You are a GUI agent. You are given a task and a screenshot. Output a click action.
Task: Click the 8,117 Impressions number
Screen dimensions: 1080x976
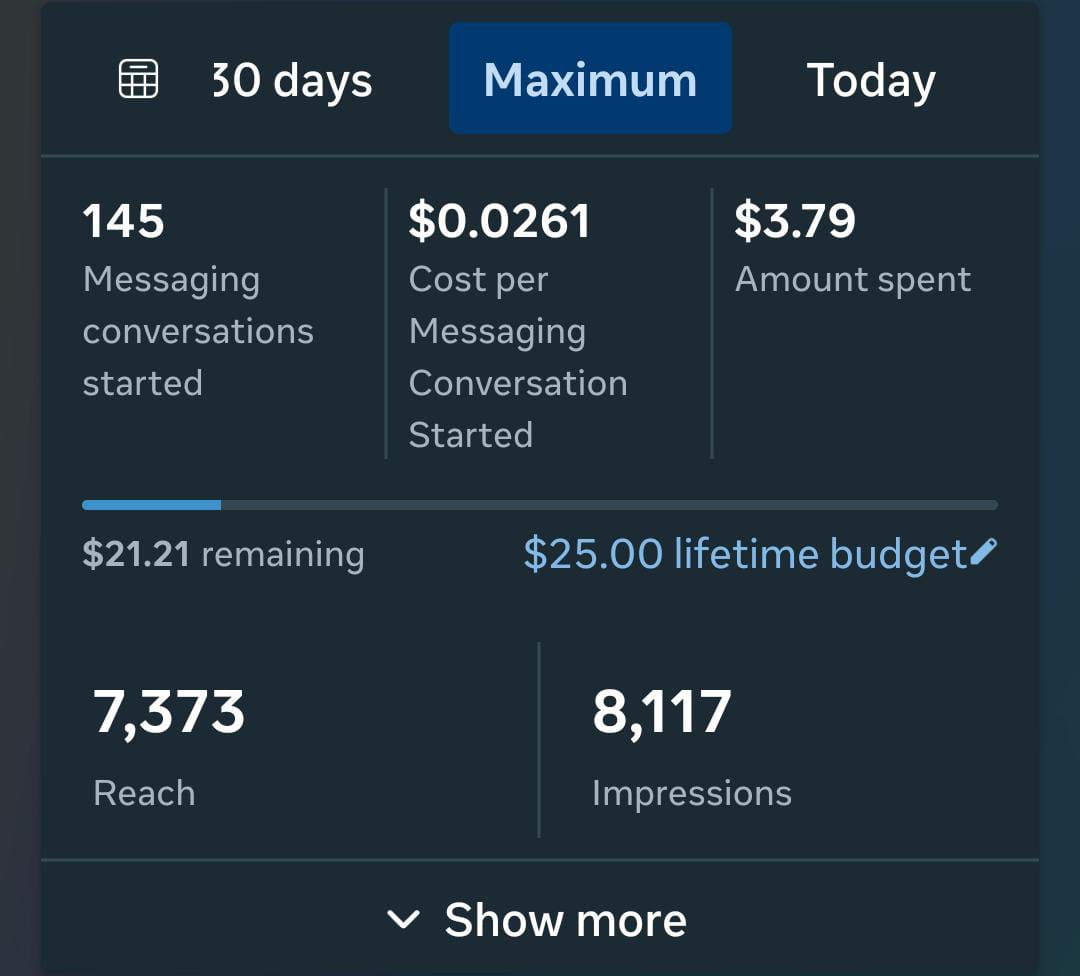click(662, 712)
